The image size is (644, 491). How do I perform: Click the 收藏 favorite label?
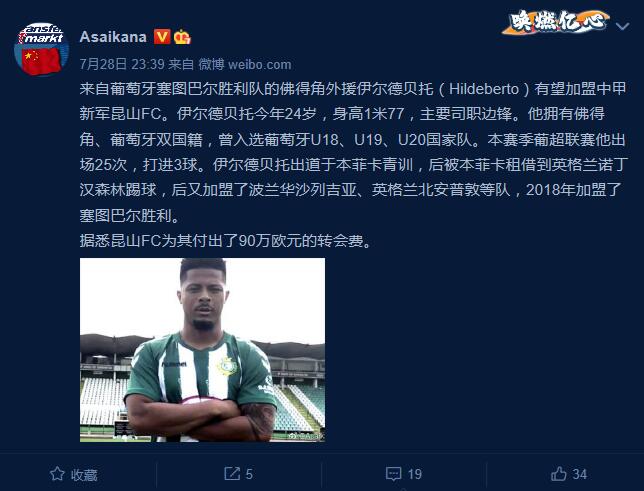tap(84, 475)
